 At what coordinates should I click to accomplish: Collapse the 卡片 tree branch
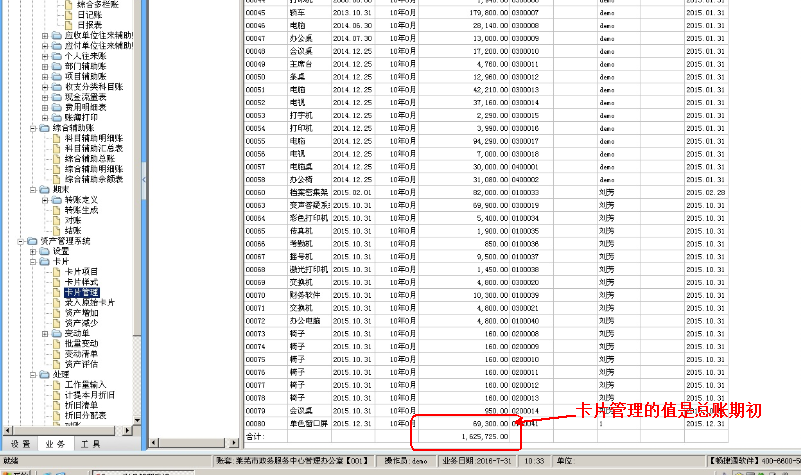(x=33, y=262)
